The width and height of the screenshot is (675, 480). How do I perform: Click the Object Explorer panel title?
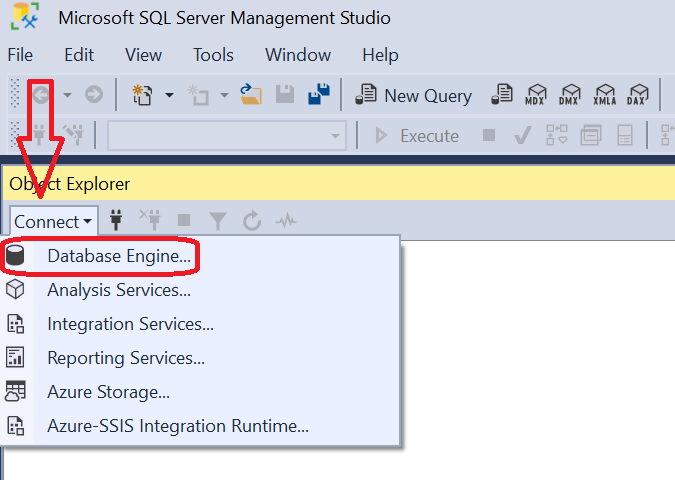(70, 184)
